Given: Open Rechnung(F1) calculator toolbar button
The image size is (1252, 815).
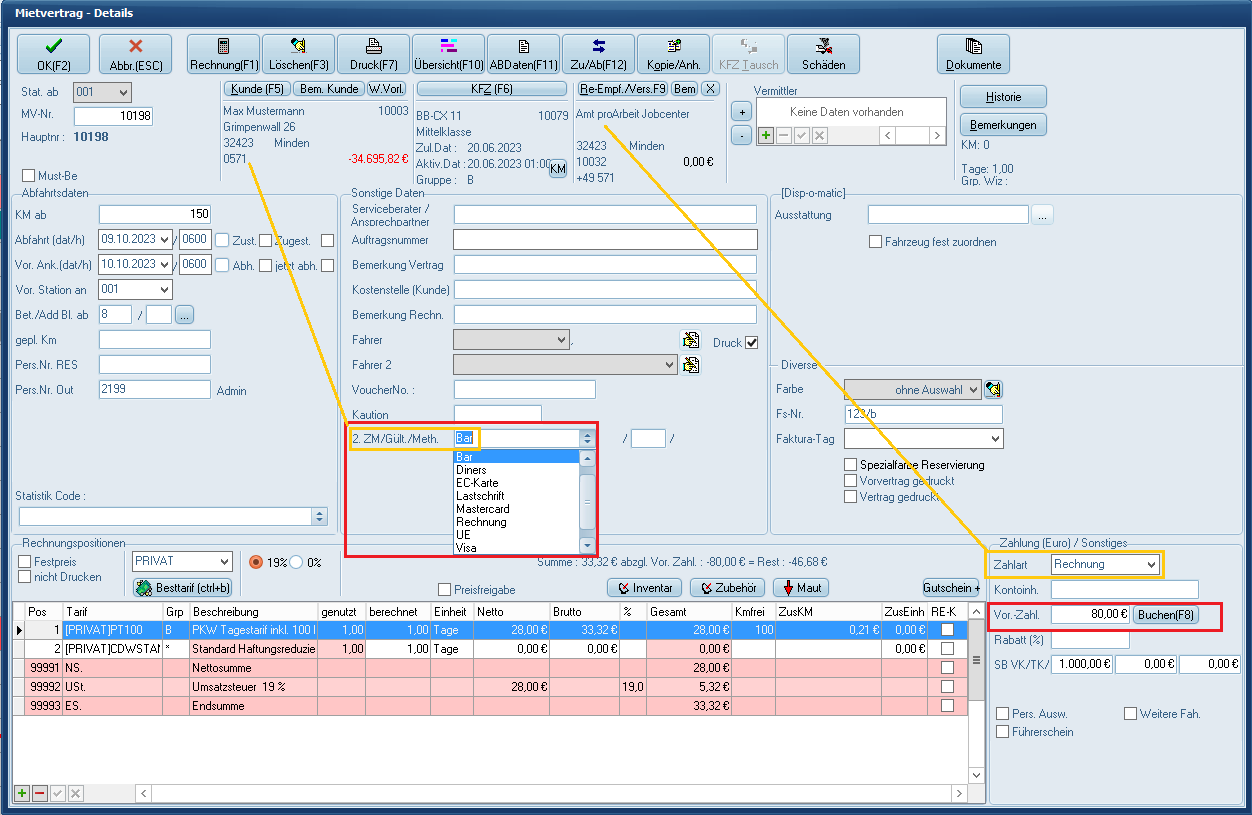Looking at the screenshot, I should pos(223,54).
